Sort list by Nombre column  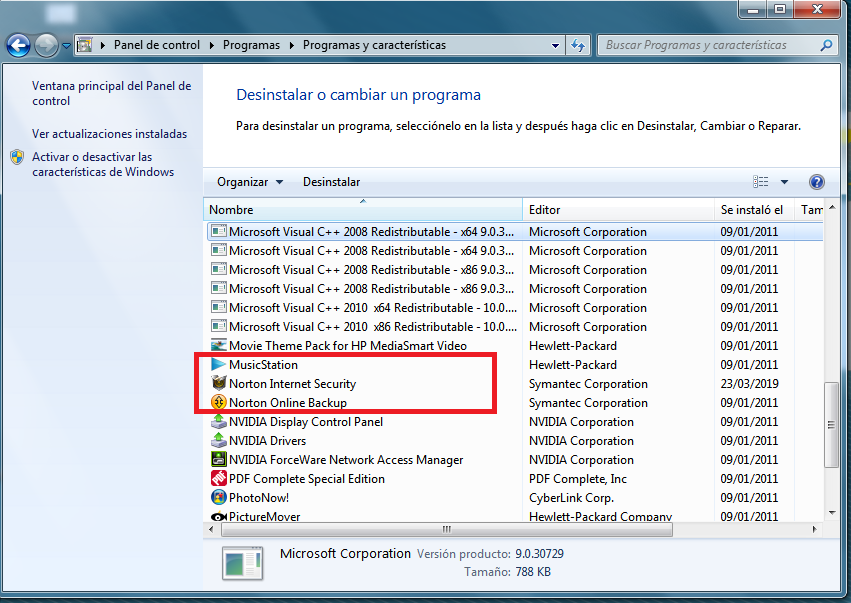coord(363,210)
